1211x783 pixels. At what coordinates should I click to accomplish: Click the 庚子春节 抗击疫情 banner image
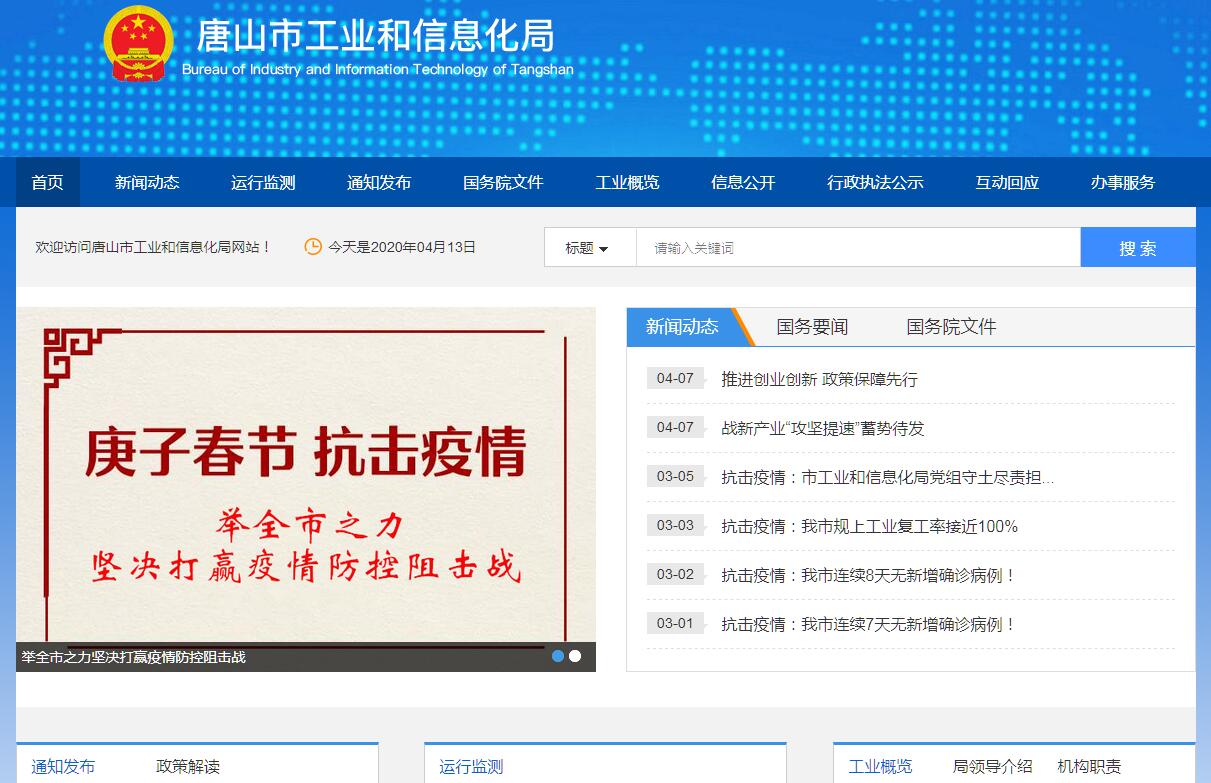tap(305, 475)
